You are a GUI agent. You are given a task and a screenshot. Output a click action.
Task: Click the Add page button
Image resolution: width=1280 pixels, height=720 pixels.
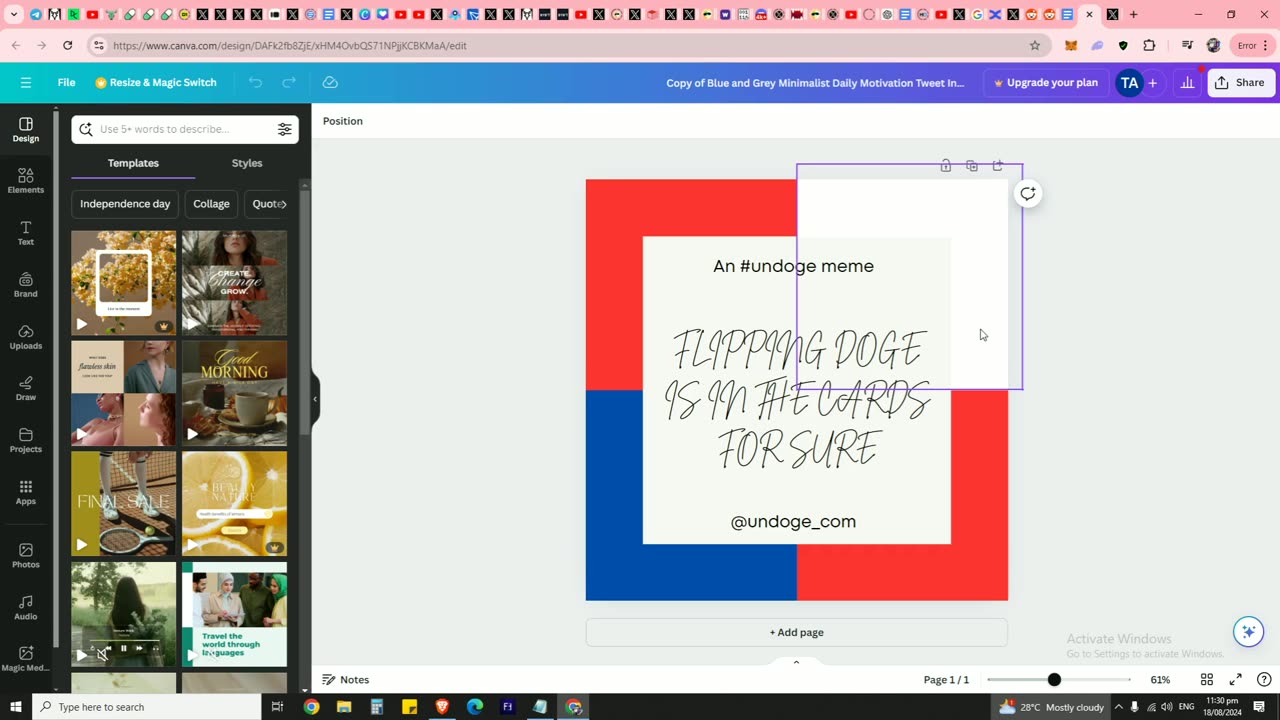(x=797, y=632)
